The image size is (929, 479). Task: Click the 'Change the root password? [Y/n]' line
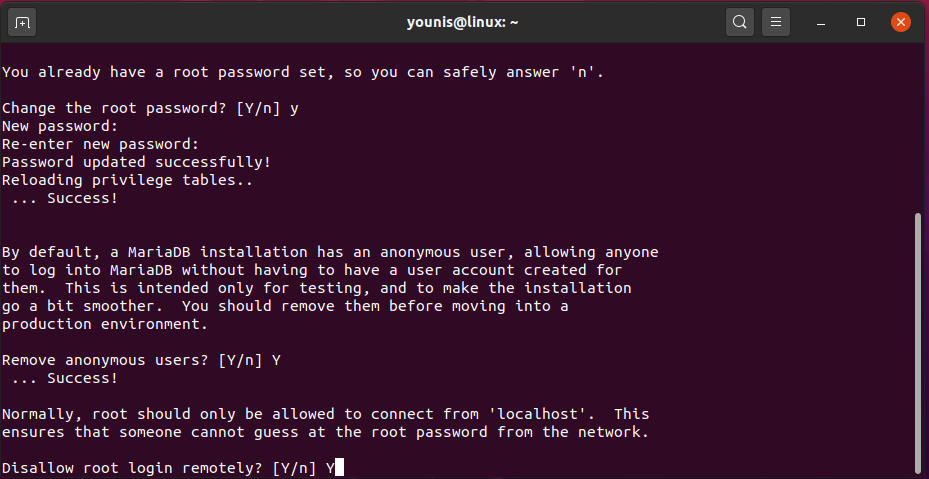click(x=150, y=108)
